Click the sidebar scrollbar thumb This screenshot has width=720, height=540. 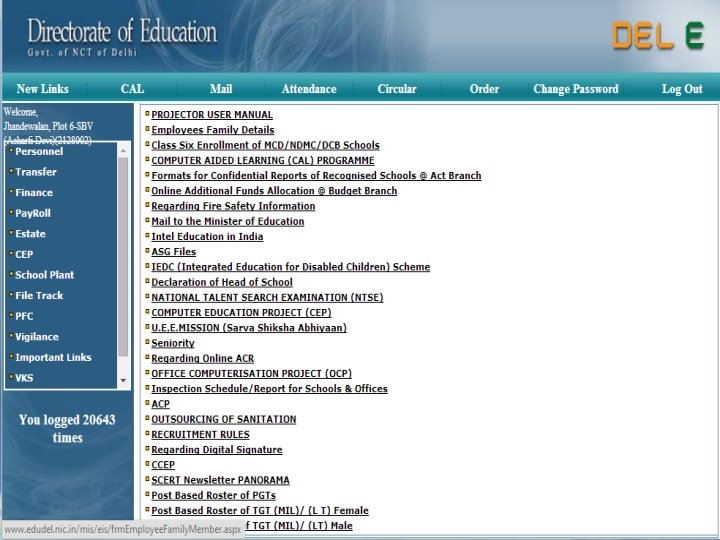tap(123, 257)
